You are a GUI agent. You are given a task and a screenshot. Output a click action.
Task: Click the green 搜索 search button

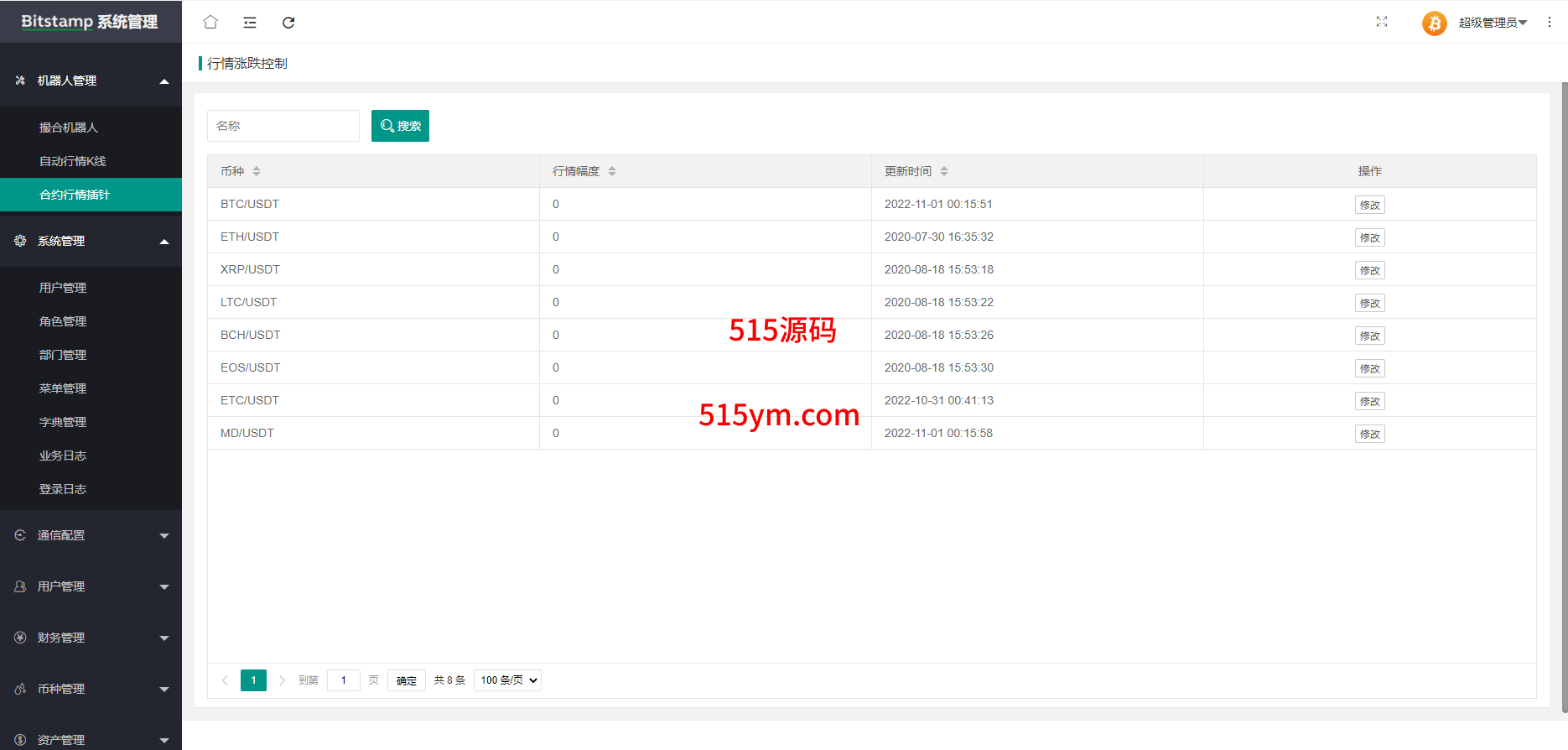coord(400,126)
